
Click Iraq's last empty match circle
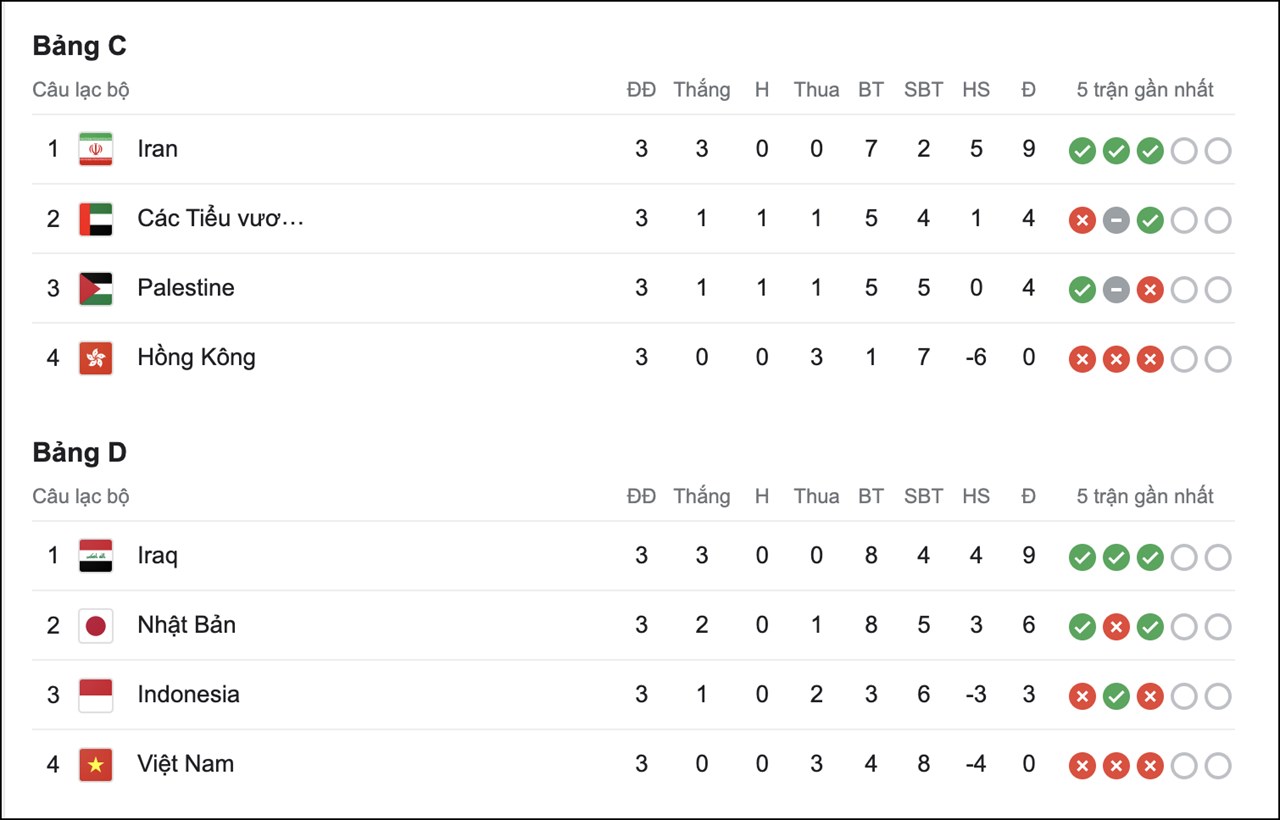(x=1218, y=558)
